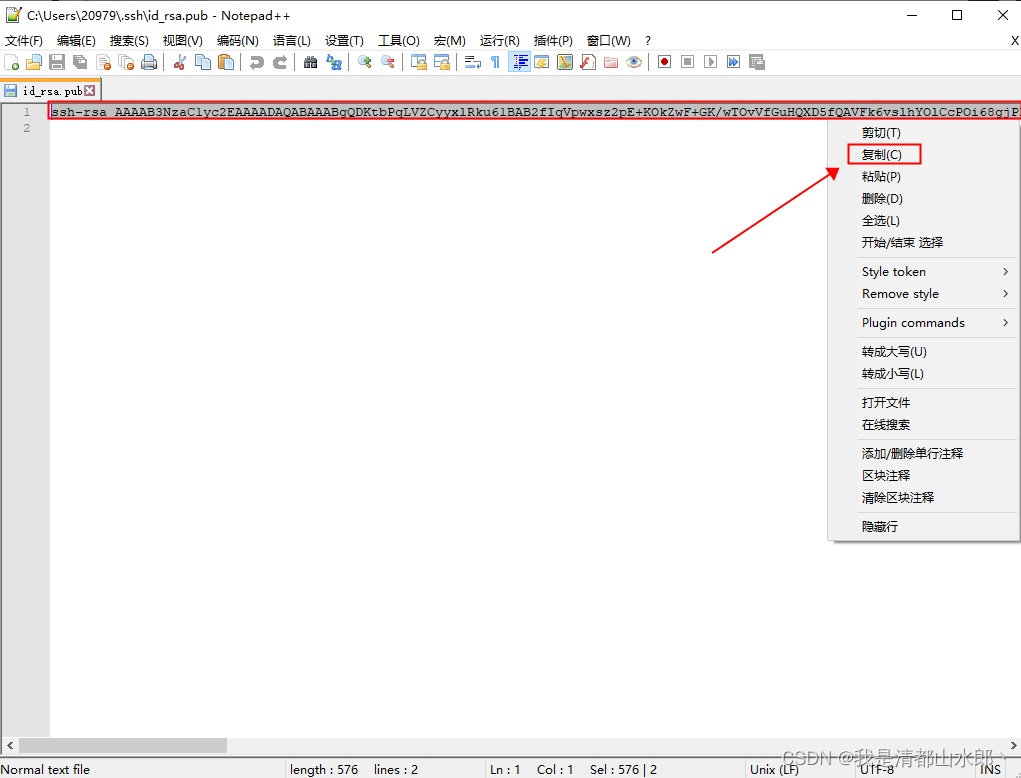Toggle Show All Characters pilcrow button
Image resolution: width=1021 pixels, height=778 pixels.
496,63
